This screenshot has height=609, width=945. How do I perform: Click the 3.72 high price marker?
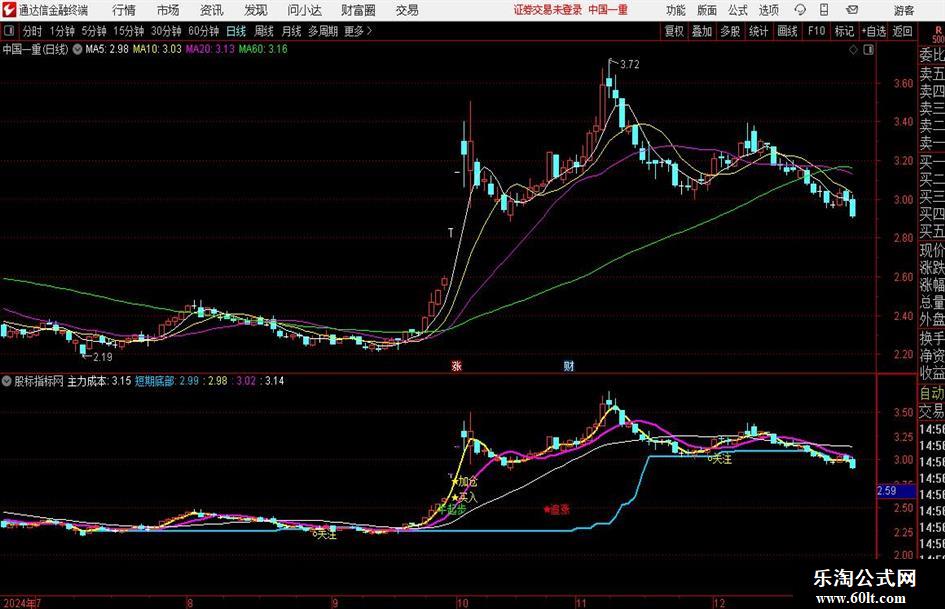coord(629,65)
